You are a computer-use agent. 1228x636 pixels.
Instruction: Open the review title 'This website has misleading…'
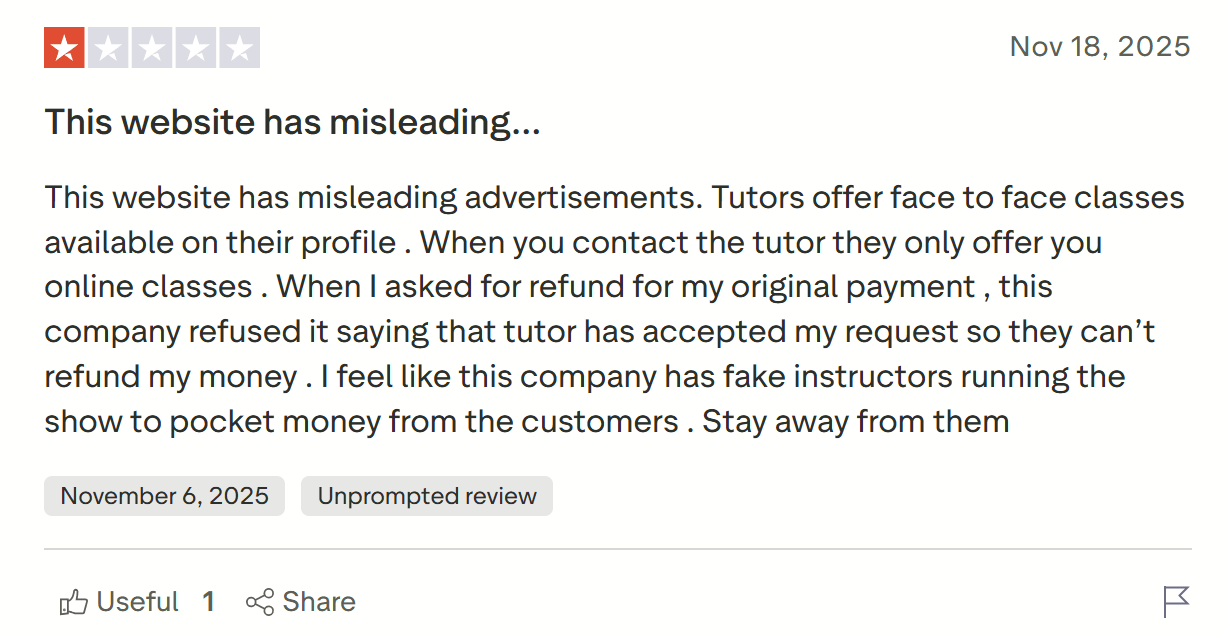(x=293, y=123)
